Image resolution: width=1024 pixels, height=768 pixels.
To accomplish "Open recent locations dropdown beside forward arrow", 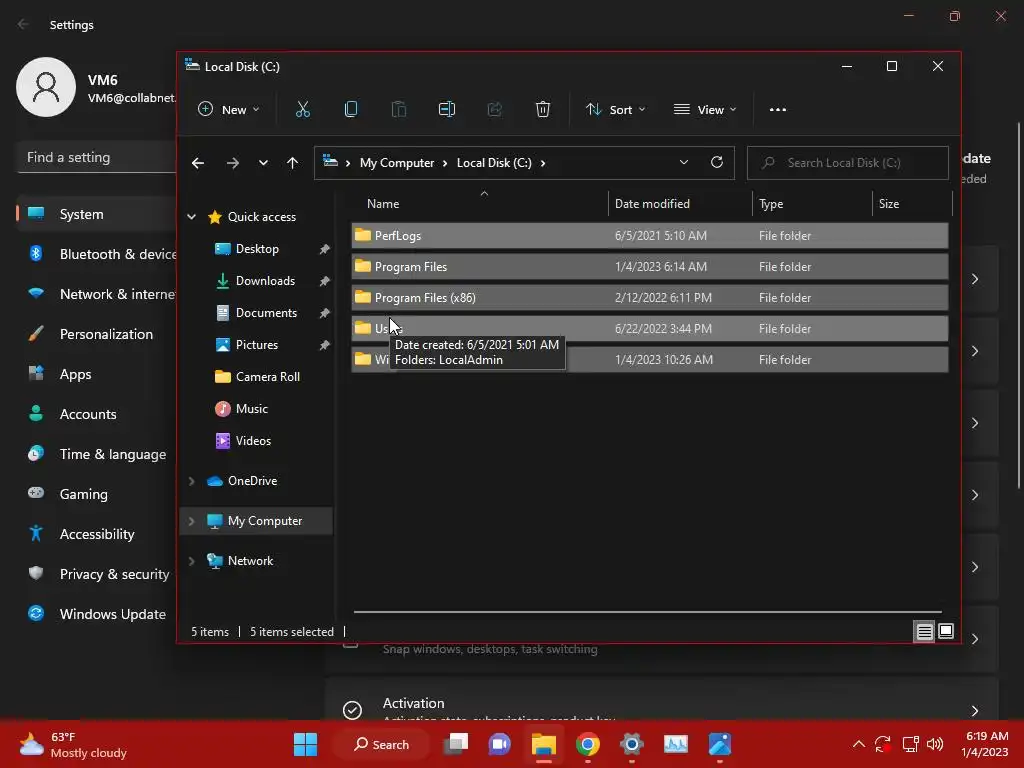I will click(x=263, y=163).
